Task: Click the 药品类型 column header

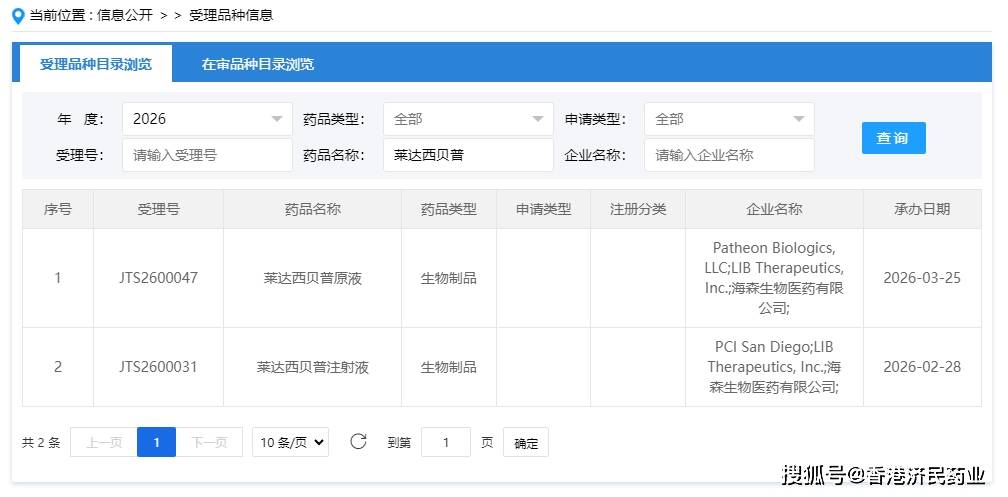Action: click(449, 209)
